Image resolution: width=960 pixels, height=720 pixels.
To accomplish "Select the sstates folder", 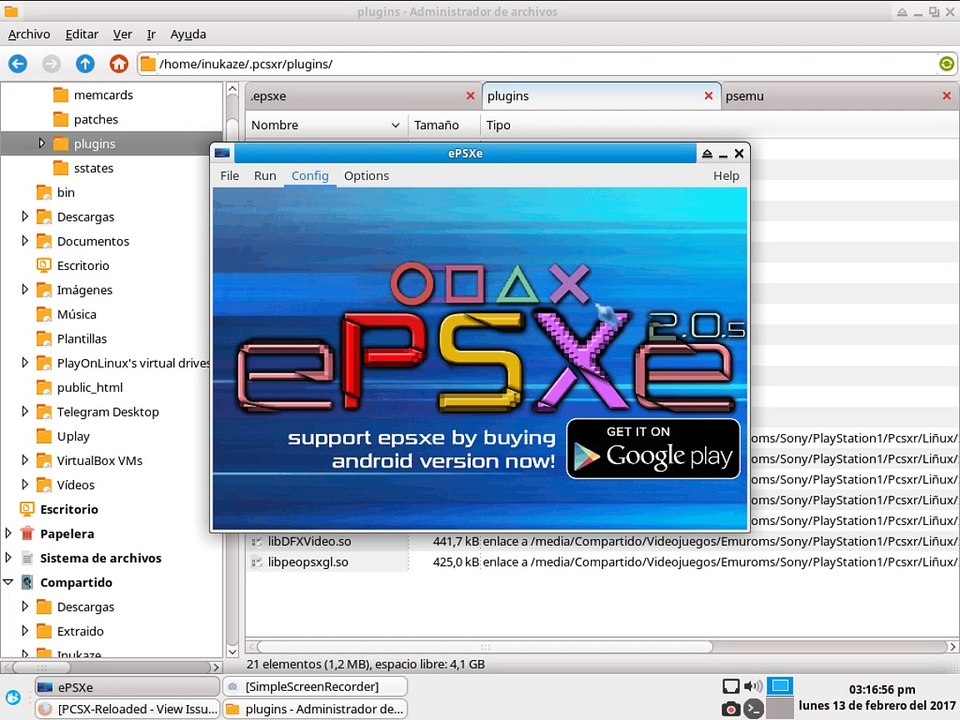I will coord(93,168).
